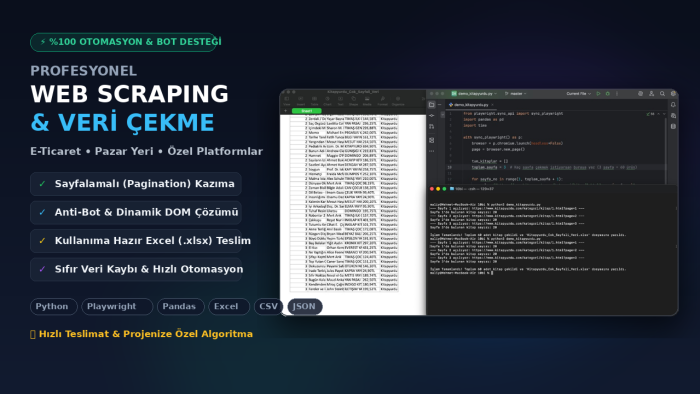Click the Anti-Bot & Dinamik DOM Çözümü feature
The width and height of the screenshot is (700, 394).
(x=136, y=212)
